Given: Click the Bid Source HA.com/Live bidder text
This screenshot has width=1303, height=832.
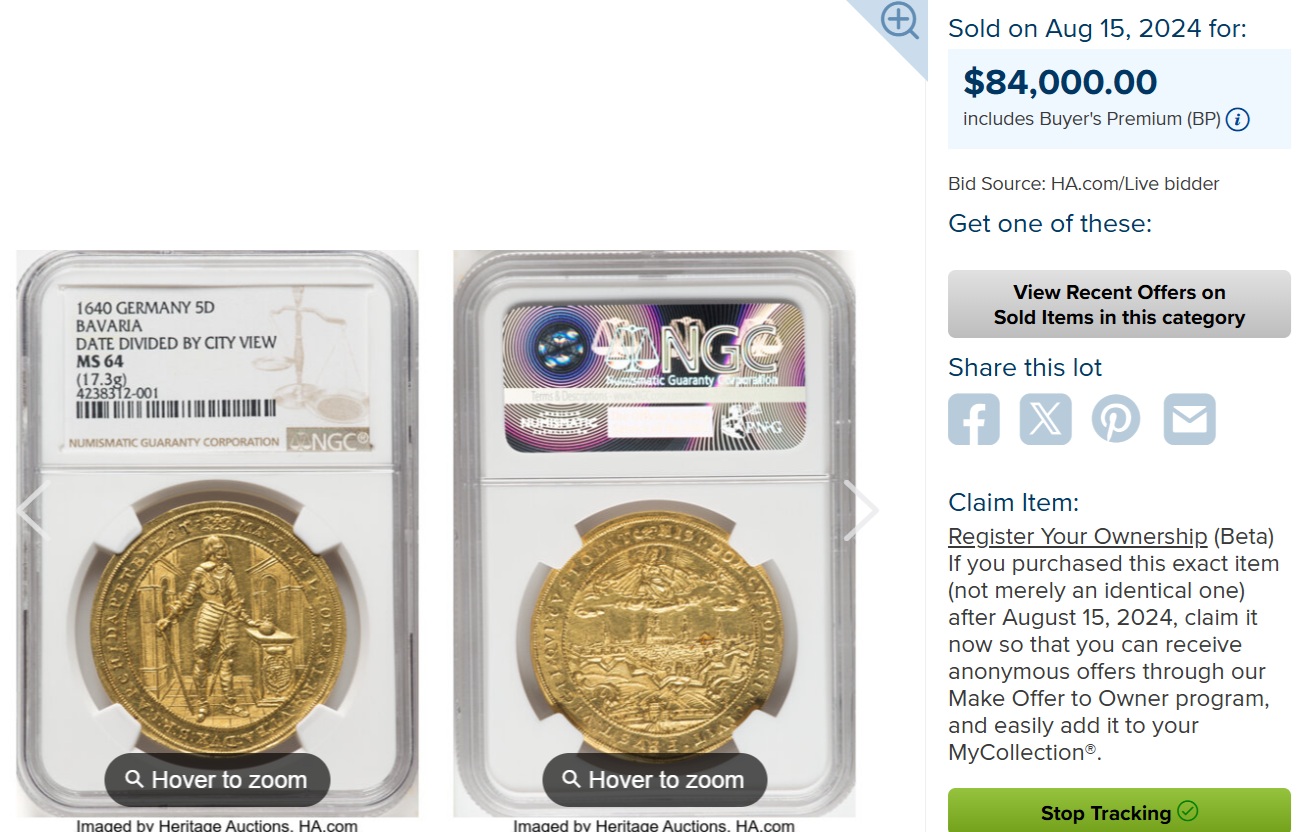Looking at the screenshot, I should point(1084,184).
